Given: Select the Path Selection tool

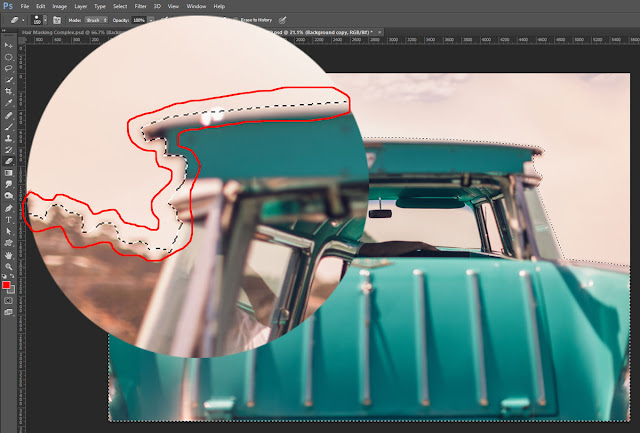Looking at the screenshot, I should tap(9, 231).
